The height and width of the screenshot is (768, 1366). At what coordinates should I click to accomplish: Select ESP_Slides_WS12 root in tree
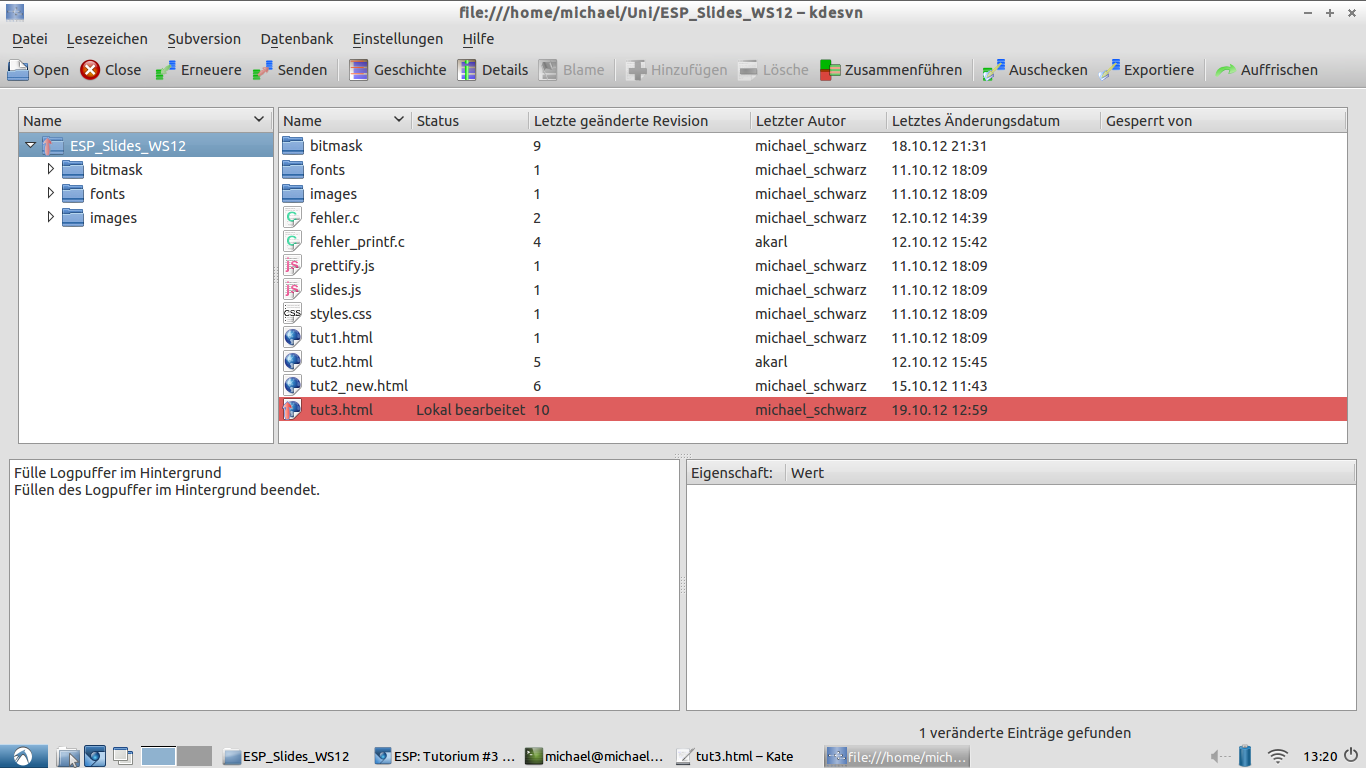pyautogui.click(x=127, y=146)
